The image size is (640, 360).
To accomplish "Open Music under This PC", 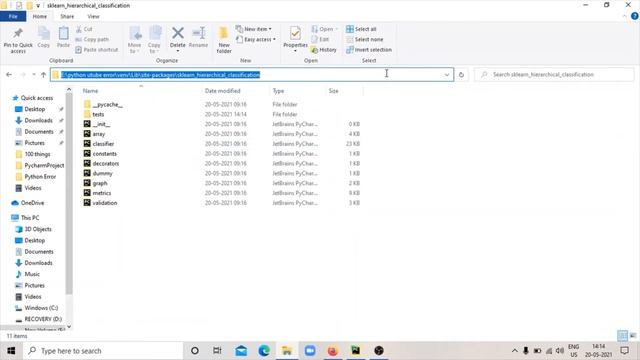I will pos(32,274).
